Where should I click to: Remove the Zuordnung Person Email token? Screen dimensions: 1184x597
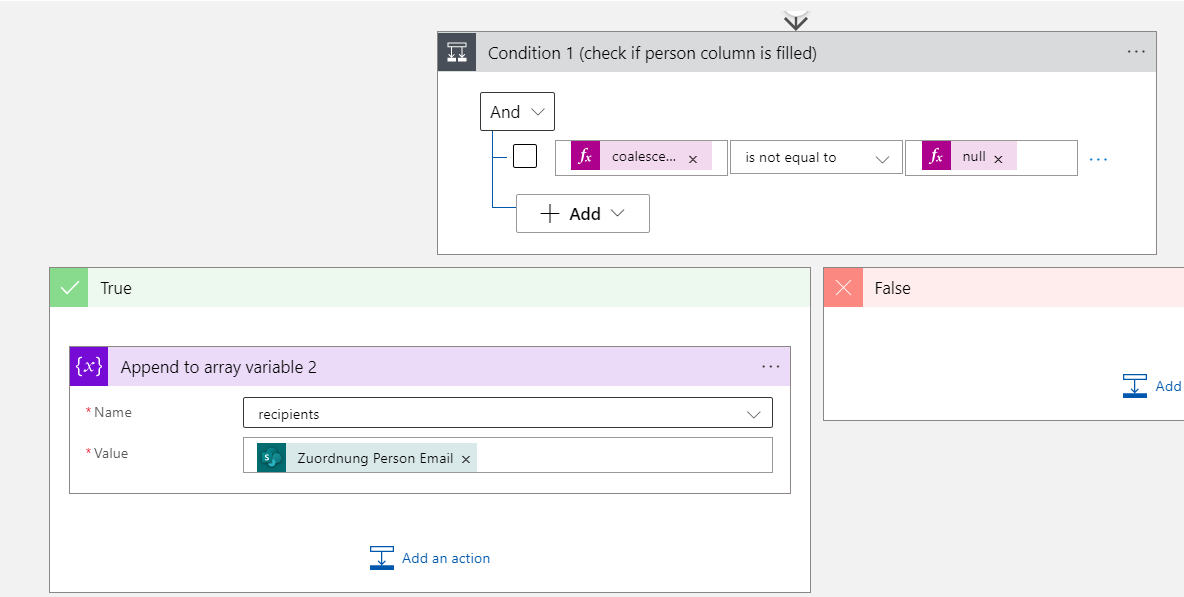coord(465,459)
